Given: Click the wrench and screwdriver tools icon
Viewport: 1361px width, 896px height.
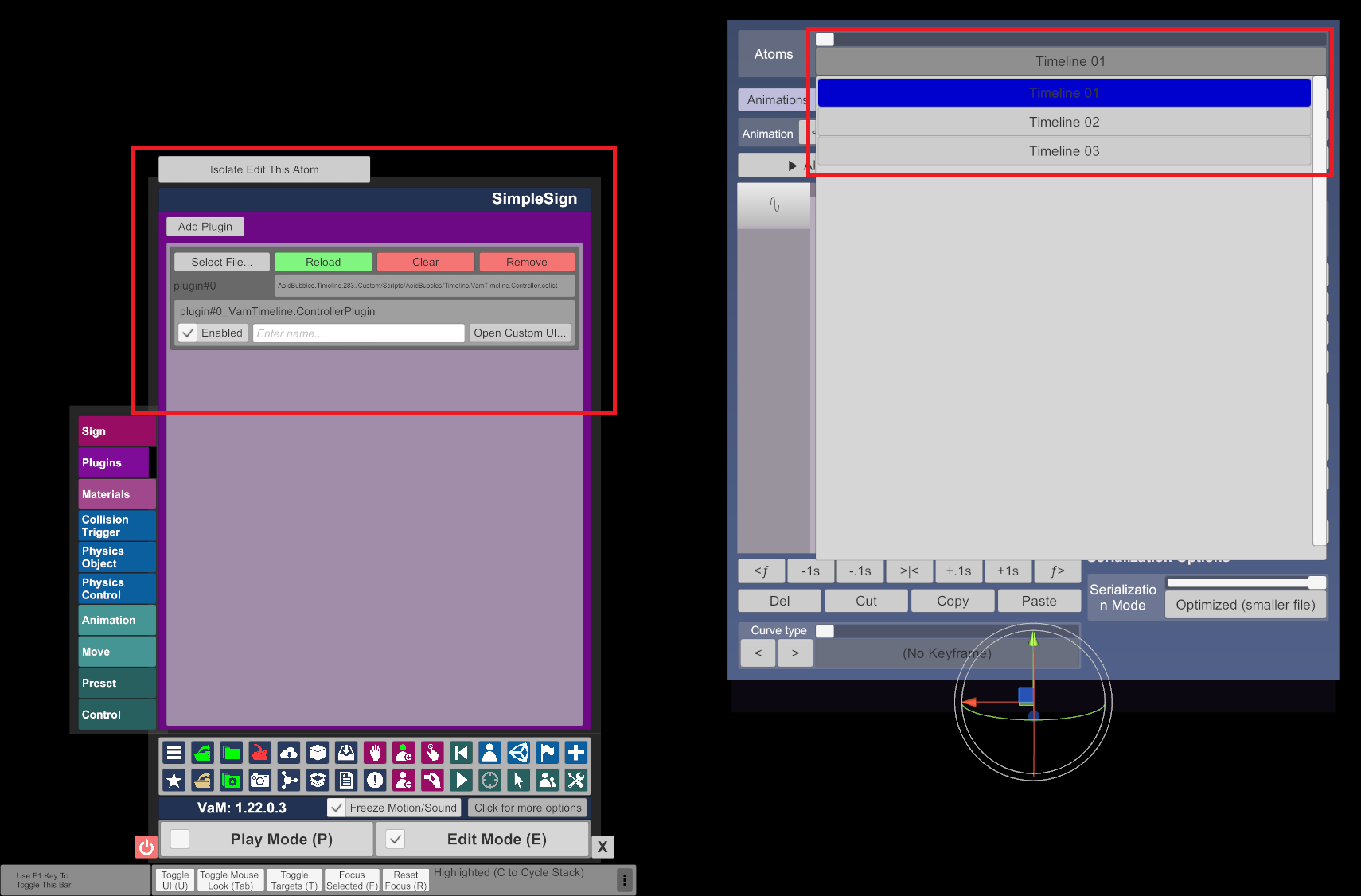Looking at the screenshot, I should [575, 781].
